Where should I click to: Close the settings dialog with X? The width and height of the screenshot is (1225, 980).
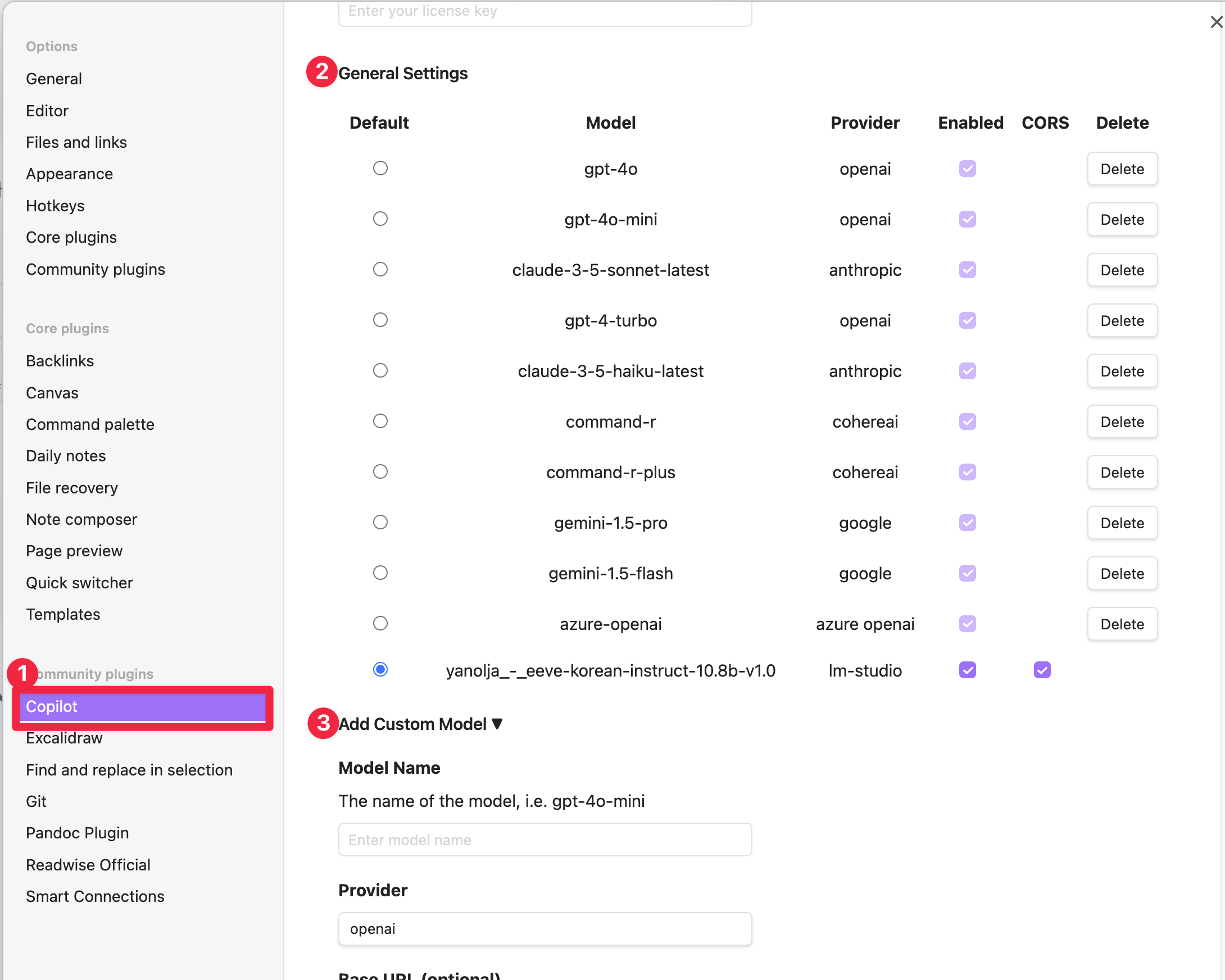1215,22
